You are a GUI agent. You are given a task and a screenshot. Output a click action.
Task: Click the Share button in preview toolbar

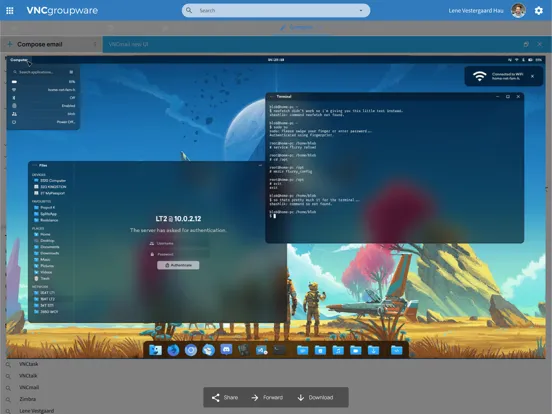tap(225, 397)
